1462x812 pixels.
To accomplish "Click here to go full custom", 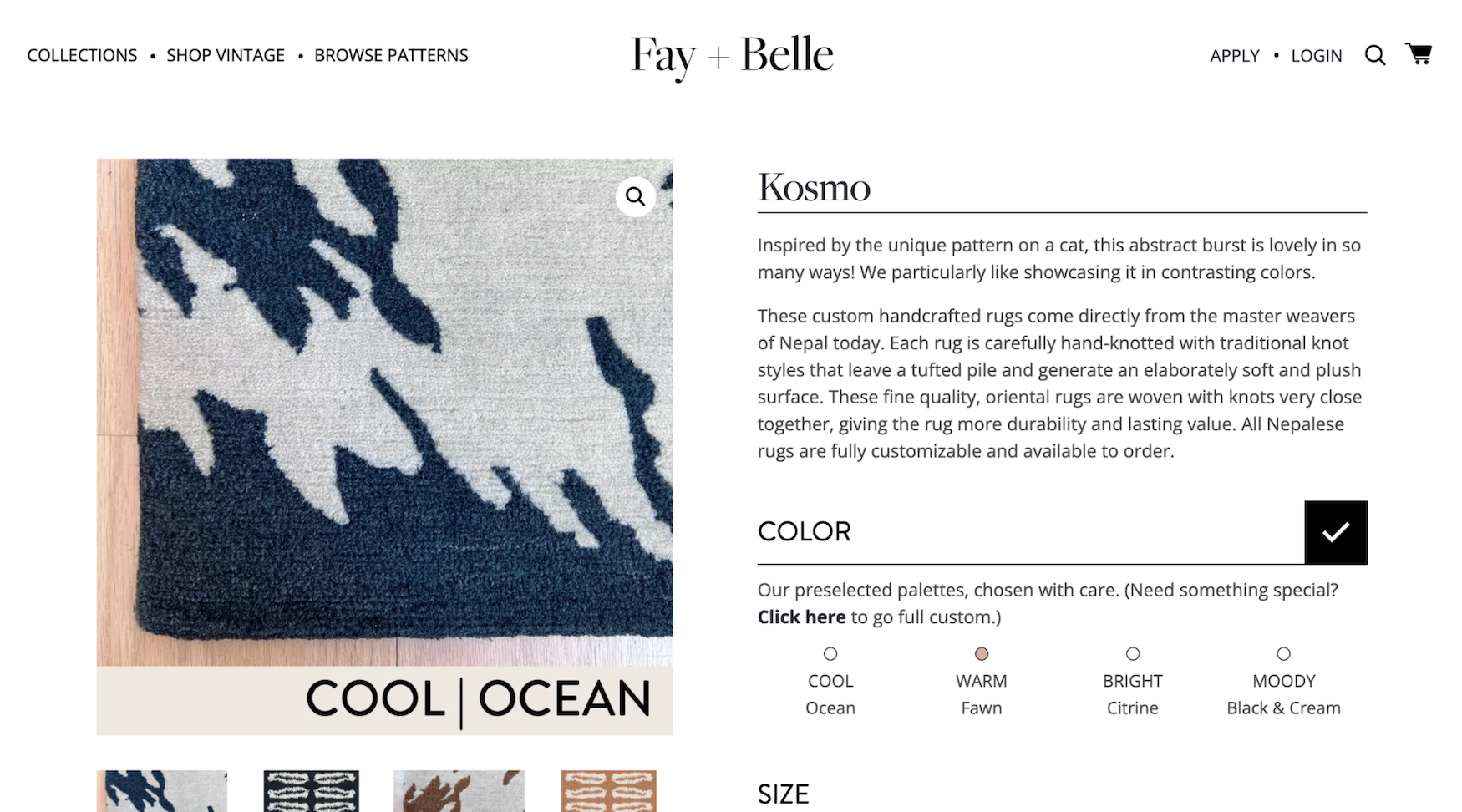I will pyautogui.click(x=801, y=617).
